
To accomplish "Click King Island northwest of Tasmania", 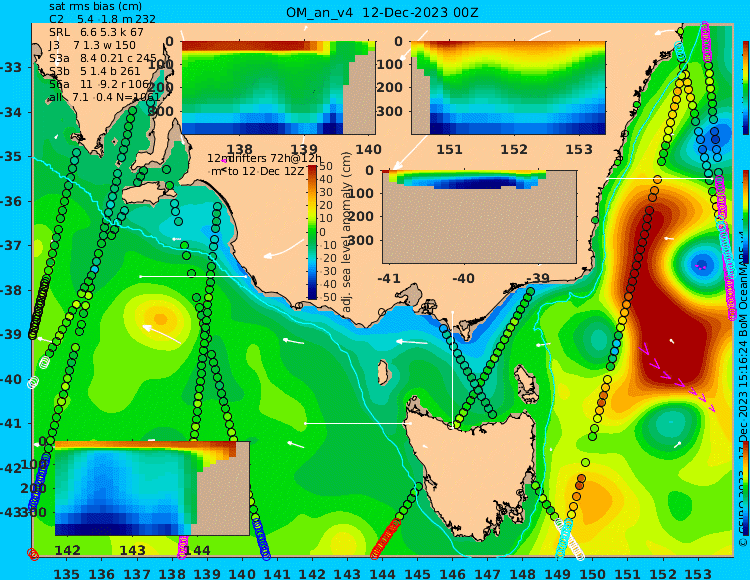I will (x=383, y=372).
